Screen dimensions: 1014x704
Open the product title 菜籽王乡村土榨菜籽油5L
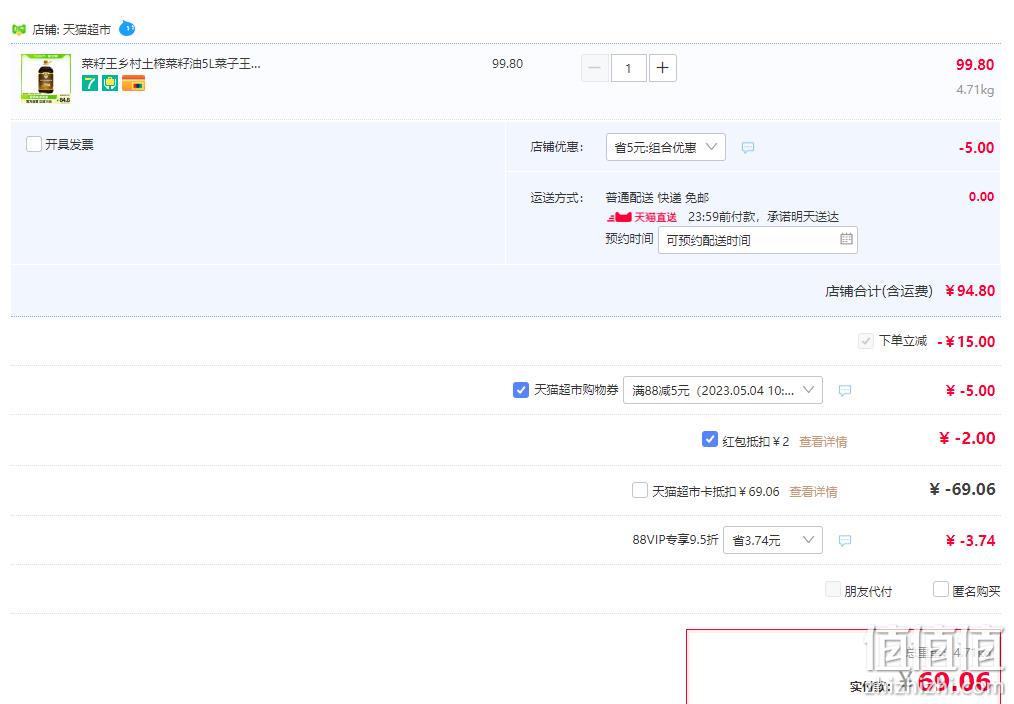point(171,63)
